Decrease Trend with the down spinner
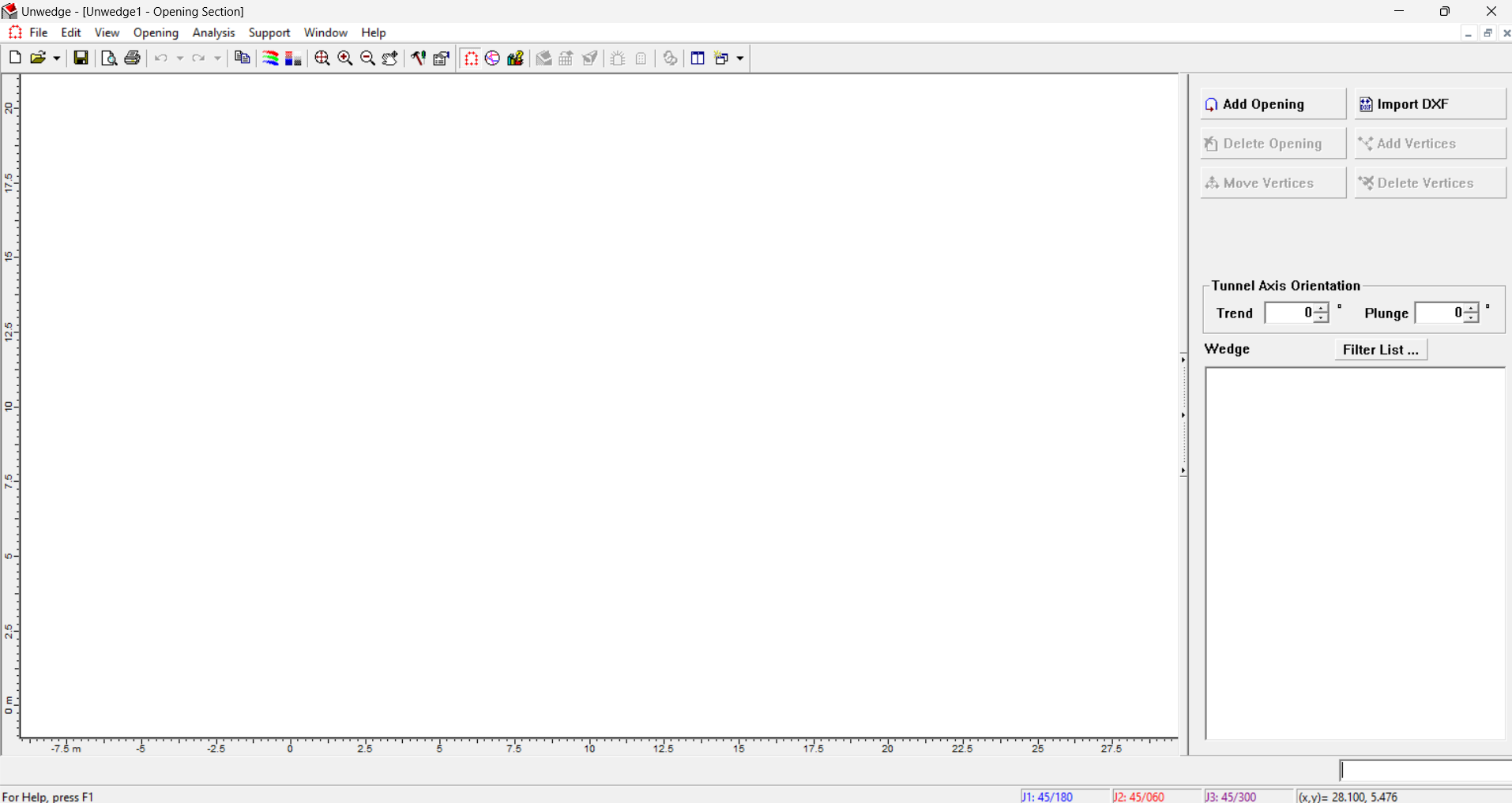Viewport: 1512px width, 803px height. pos(1321,318)
